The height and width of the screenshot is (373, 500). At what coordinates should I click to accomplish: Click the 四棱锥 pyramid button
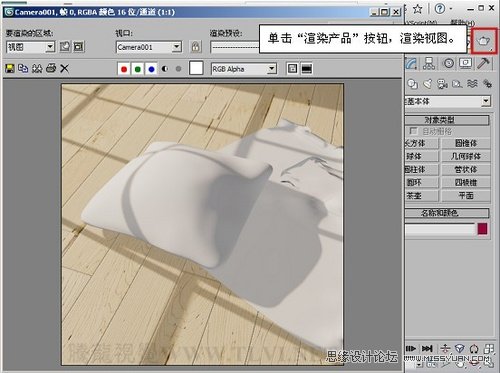(x=466, y=183)
